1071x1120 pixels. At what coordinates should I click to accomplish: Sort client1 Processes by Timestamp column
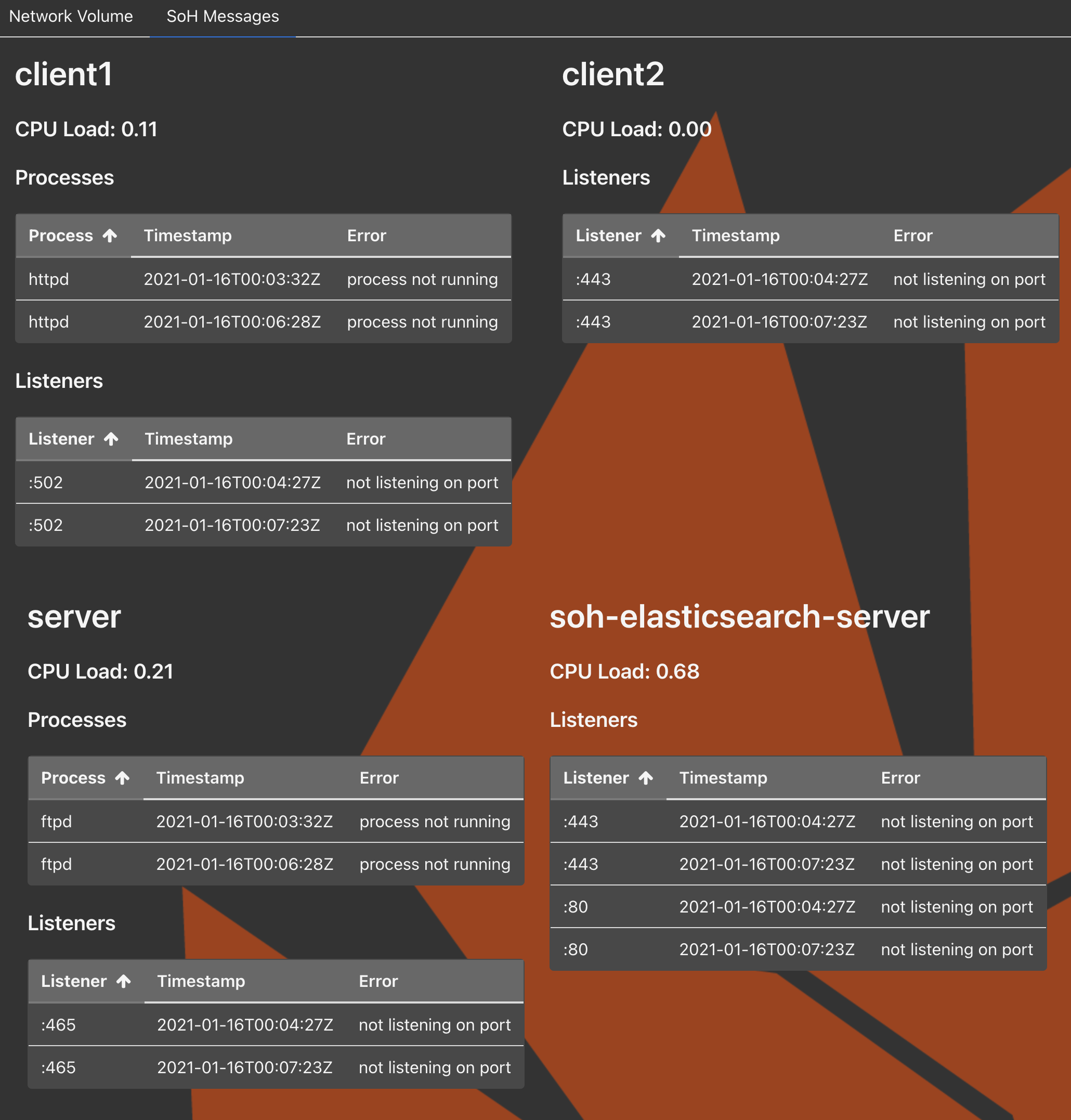(188, 236)
